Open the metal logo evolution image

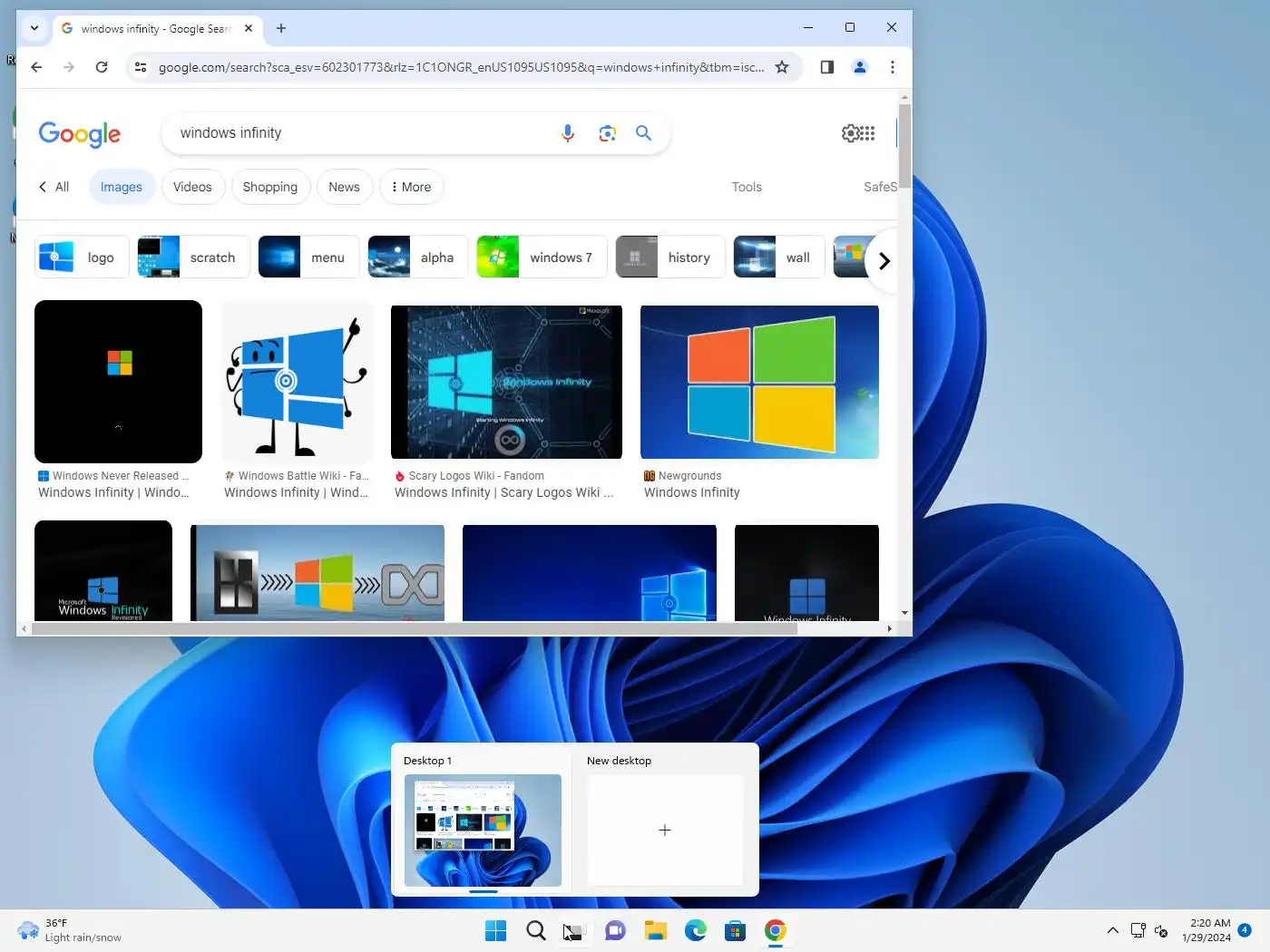pyautogui.click(x=317, y=573)
